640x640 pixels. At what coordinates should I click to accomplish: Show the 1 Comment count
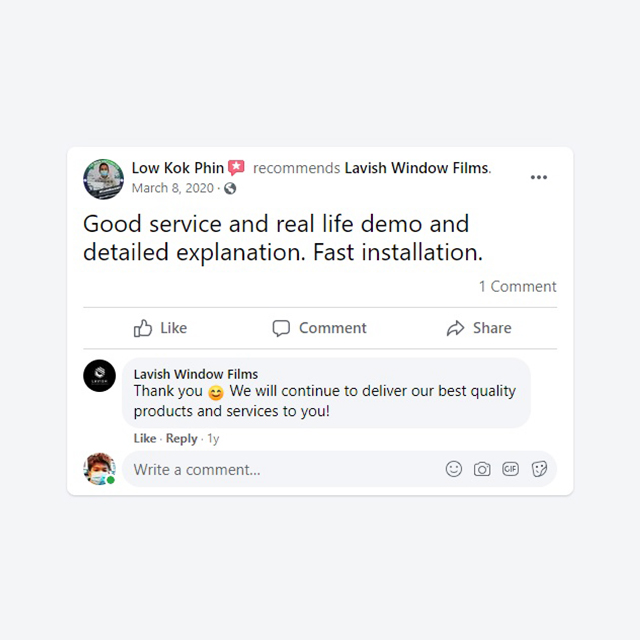[517, 287]
